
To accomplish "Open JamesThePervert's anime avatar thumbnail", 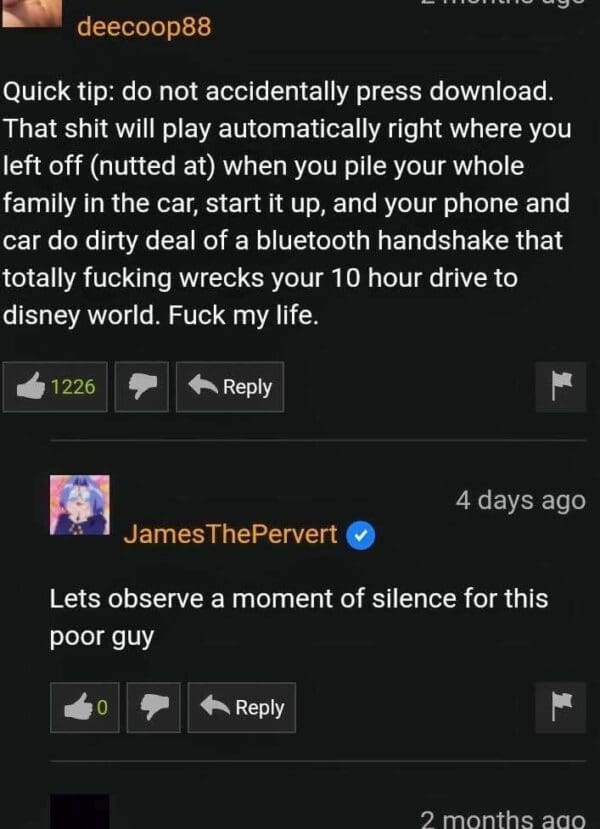I will click(80, 505).
